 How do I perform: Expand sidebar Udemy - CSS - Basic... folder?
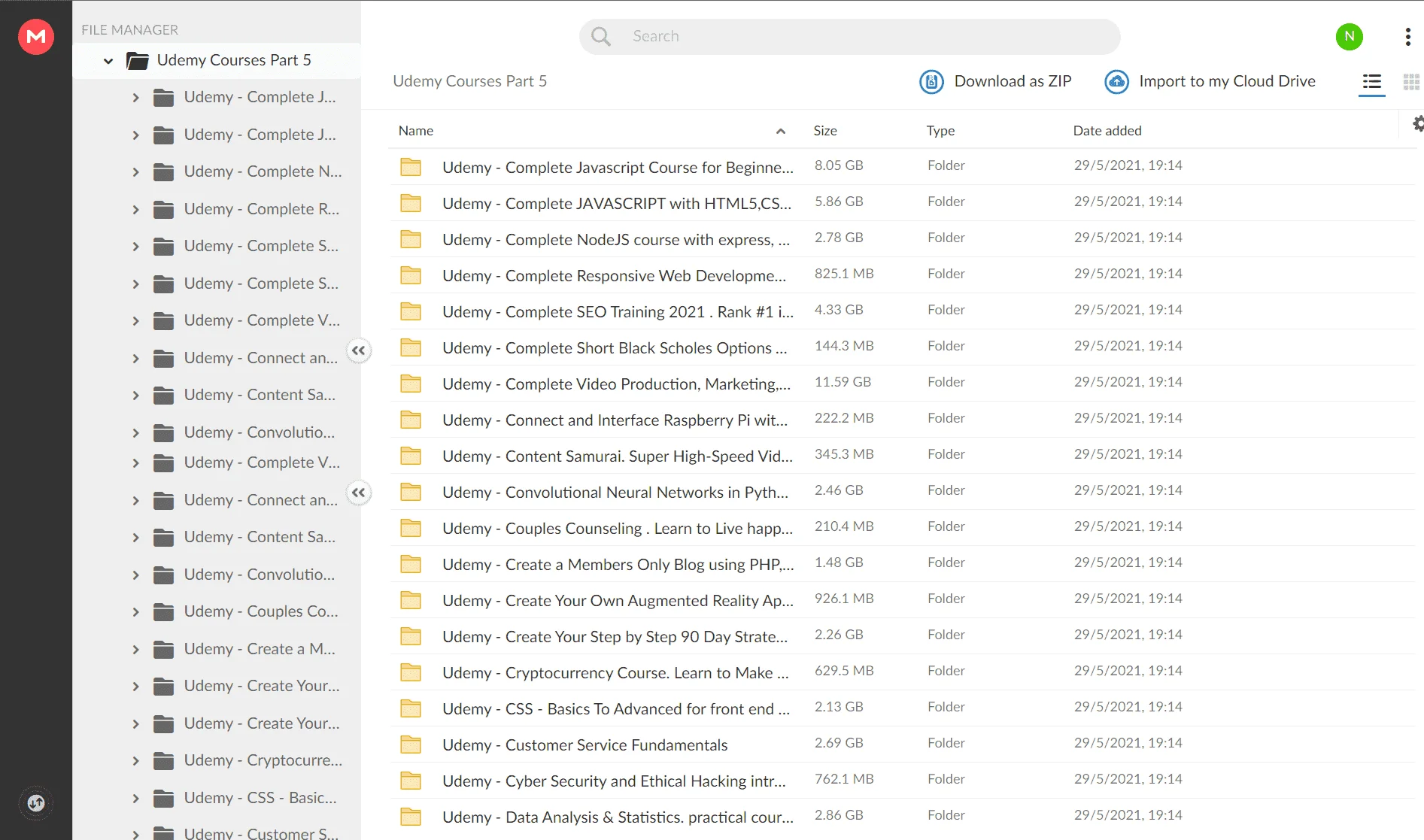(135, 798)
